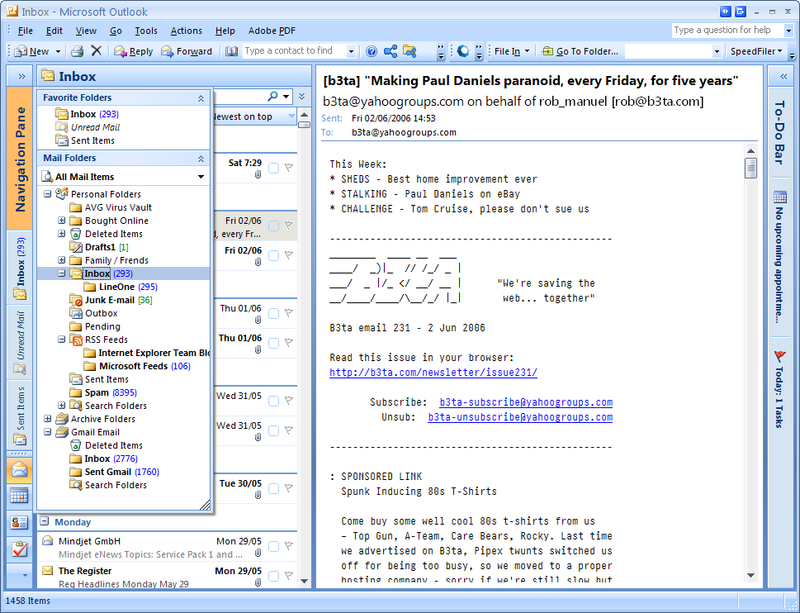The image size is (800, 613).
Task: Click the Type a contact to find field
Action: 294,51
